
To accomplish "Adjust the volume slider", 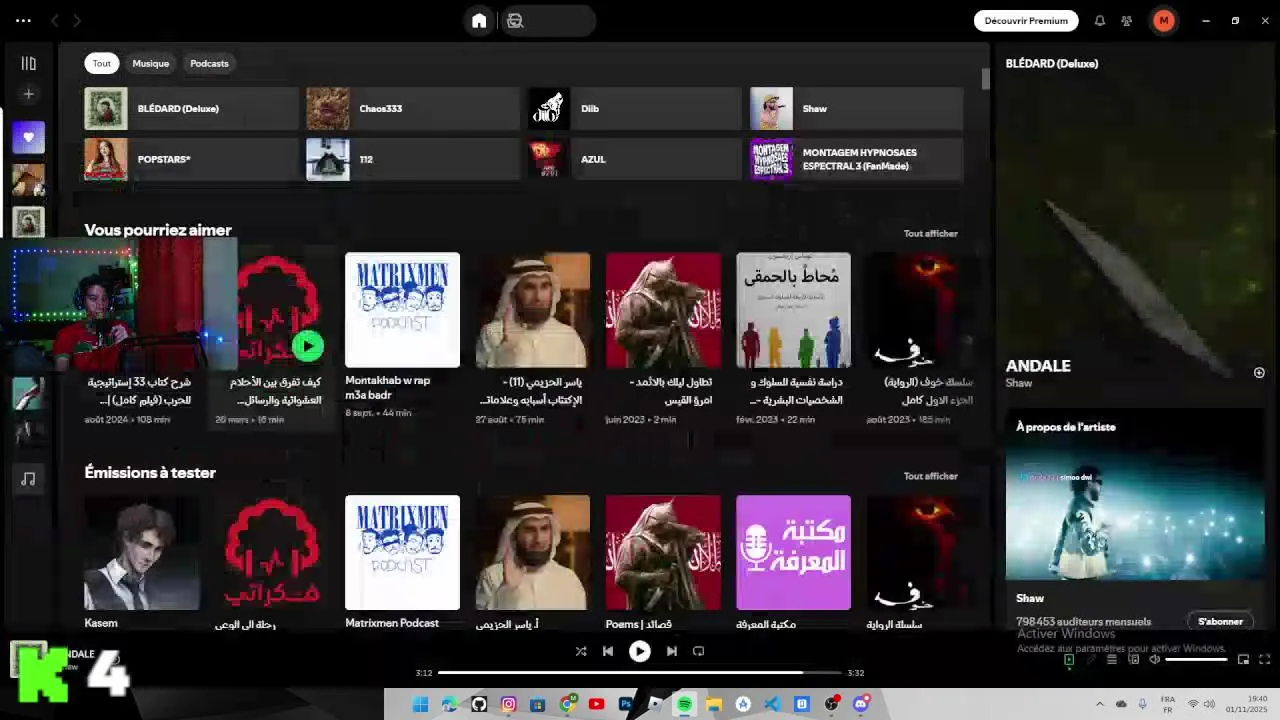I will click(1196, 660).
